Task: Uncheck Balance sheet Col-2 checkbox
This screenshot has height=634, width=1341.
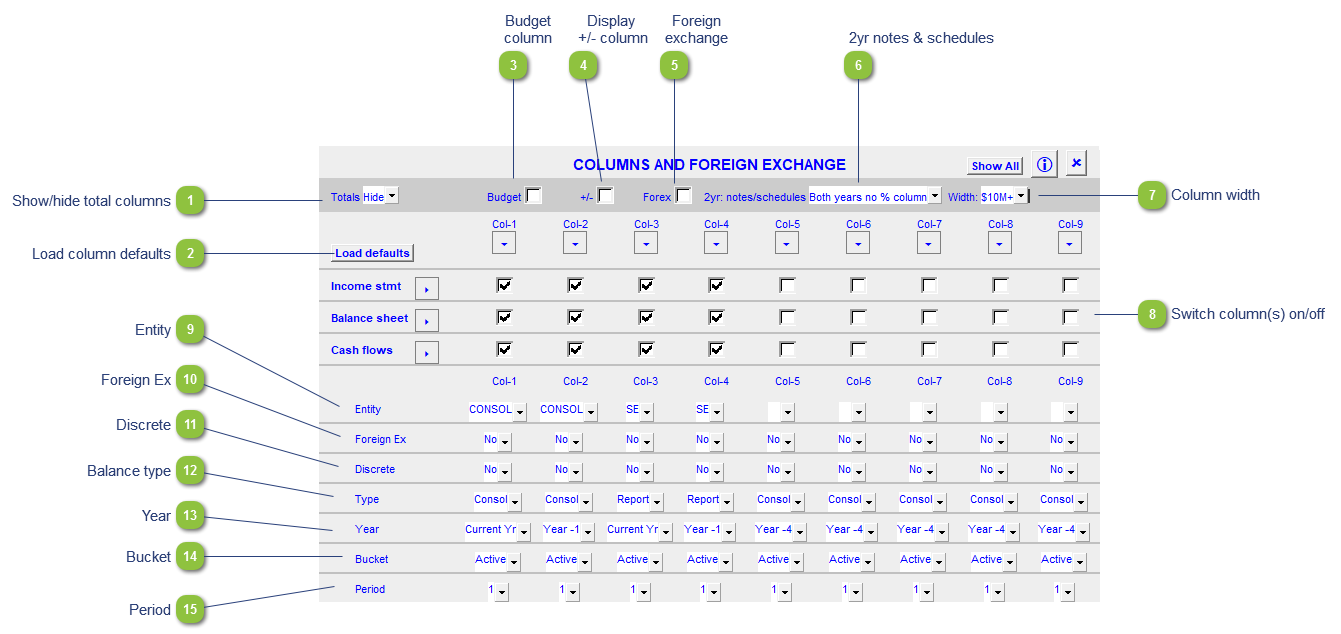Action: pyautogui.click(x=575, y=317)
